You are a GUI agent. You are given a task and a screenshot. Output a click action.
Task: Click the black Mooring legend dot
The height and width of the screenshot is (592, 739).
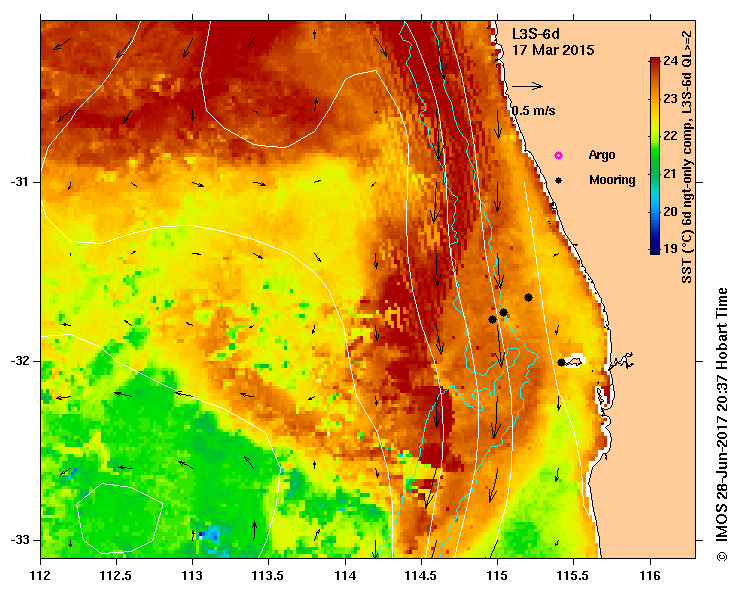click(558, 180)
